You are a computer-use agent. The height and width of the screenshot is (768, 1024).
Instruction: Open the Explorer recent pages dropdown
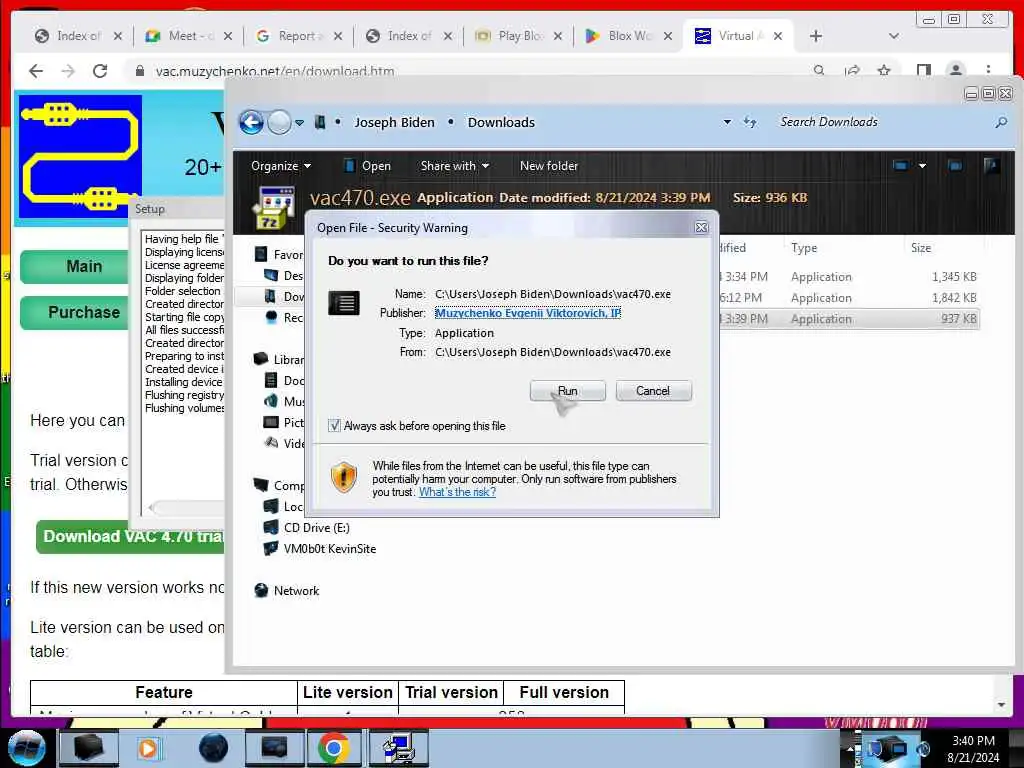[299, 122]
